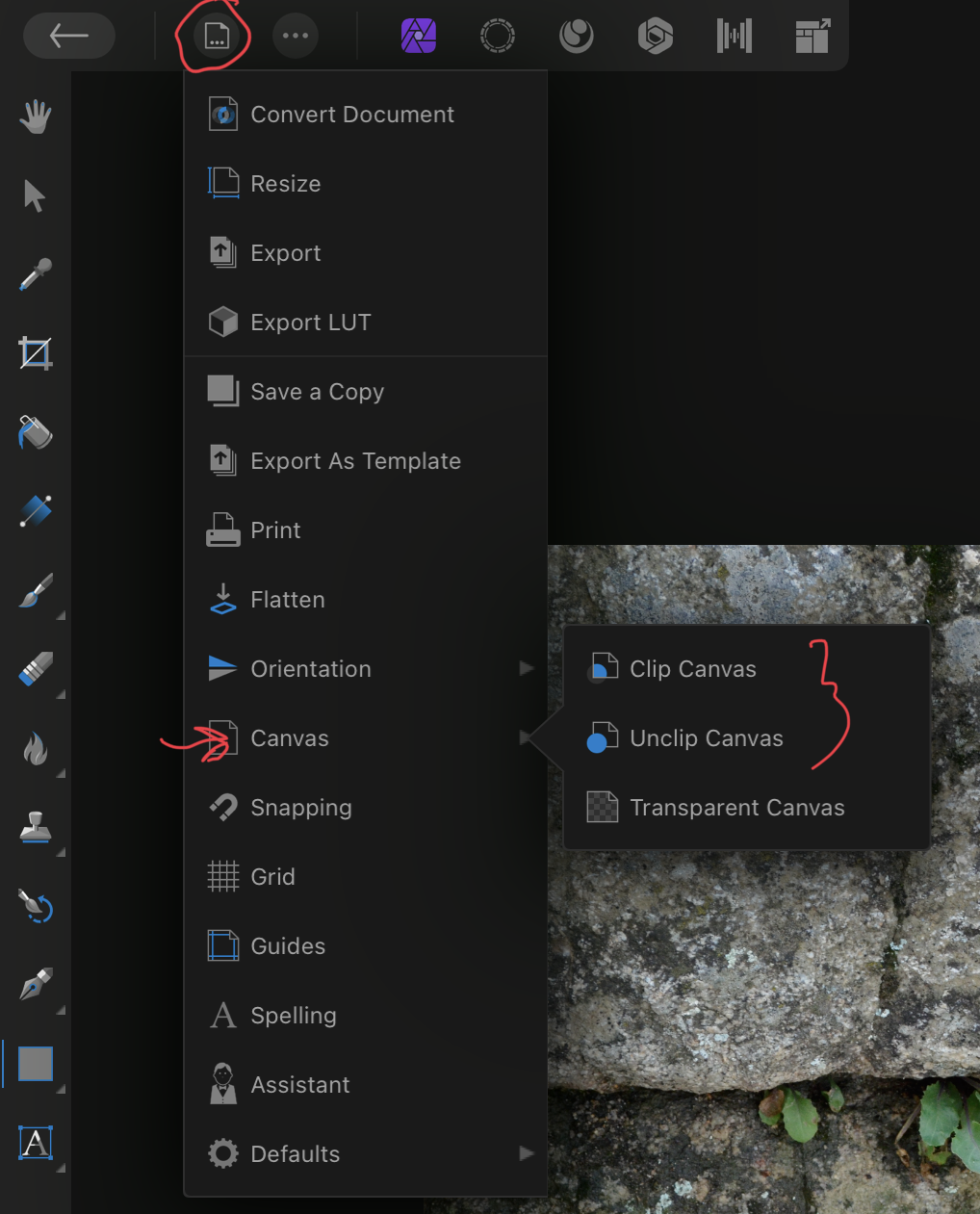Select the Hand (View) tool
Image resolution: width=980 pixels, height=1214 pixels.
[36, 117]
